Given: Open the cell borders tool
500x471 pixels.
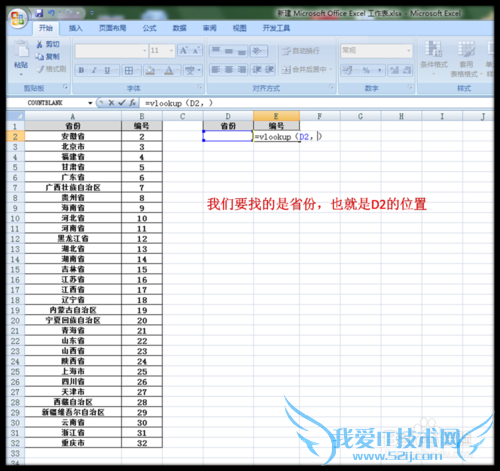Looking at the screenshot, I should click(x=129, y=70).
